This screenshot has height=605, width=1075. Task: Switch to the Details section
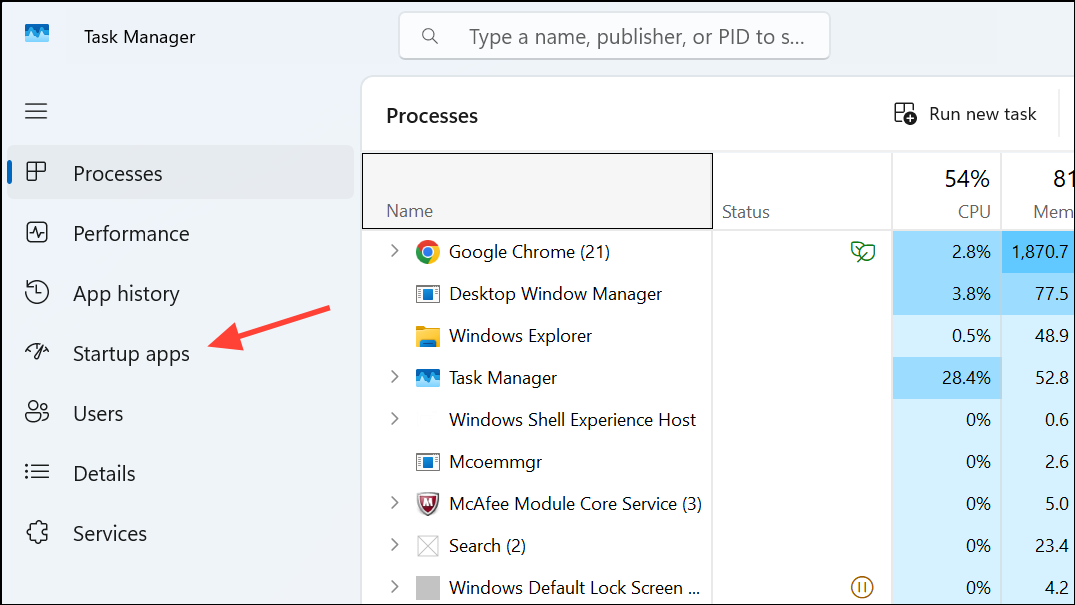pyautogui.click(x=104, y=473)
